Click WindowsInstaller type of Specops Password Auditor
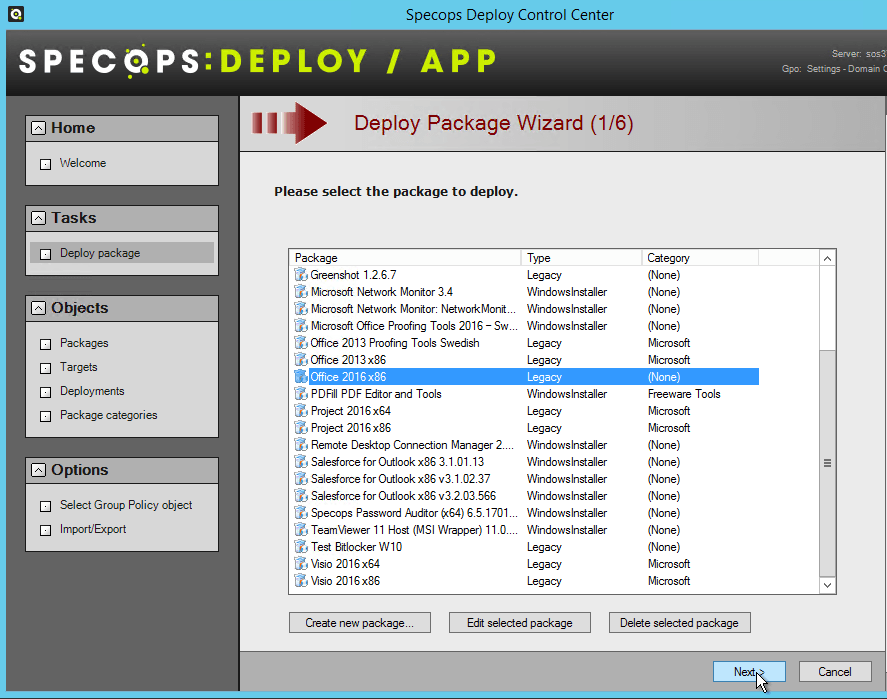This screenshot has width=887, height=699. coord(567,513)
